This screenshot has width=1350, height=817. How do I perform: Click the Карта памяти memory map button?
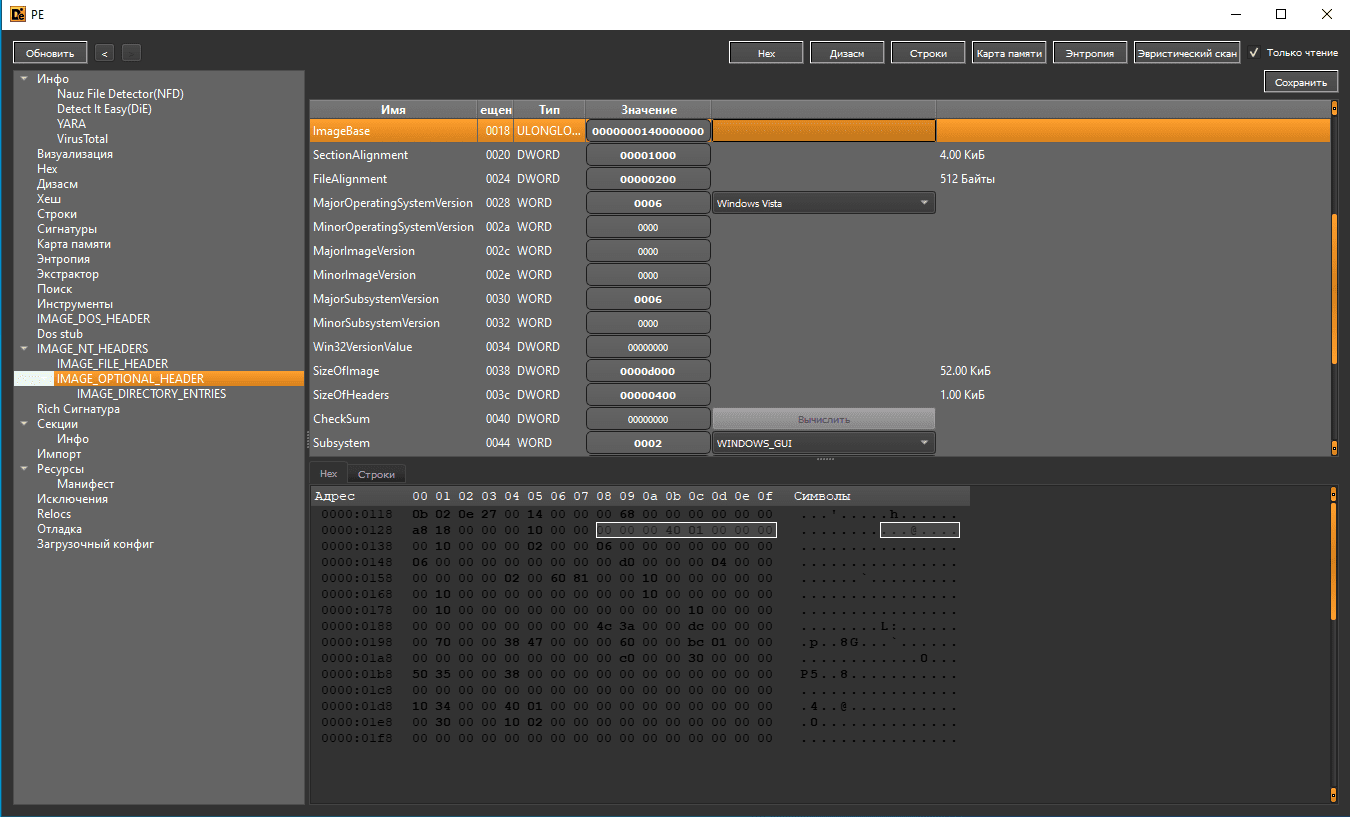click(x=1008, y=53)
